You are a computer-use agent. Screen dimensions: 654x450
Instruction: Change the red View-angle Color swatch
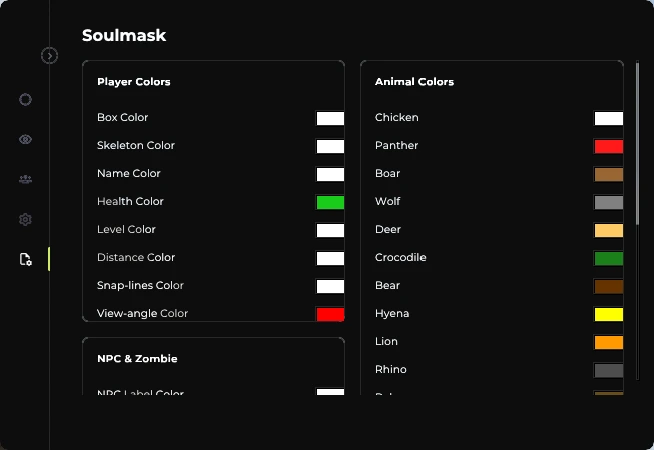coord(330,314)
